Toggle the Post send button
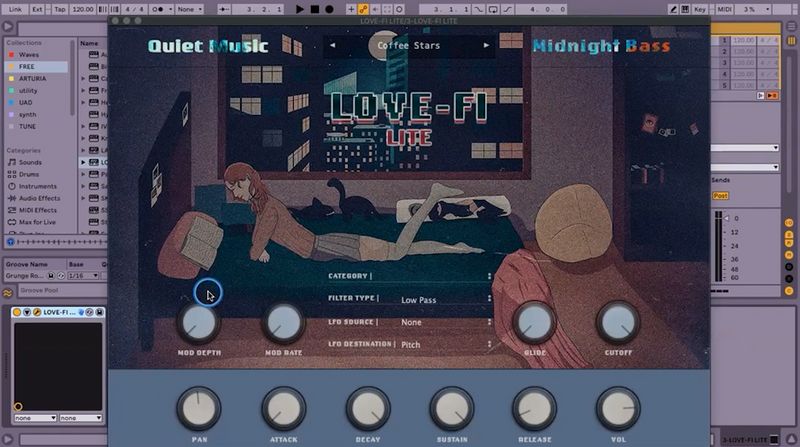Image resolution: width=800 pixels, height=447 pixels. pyautogui.click(x=720, y=195)
